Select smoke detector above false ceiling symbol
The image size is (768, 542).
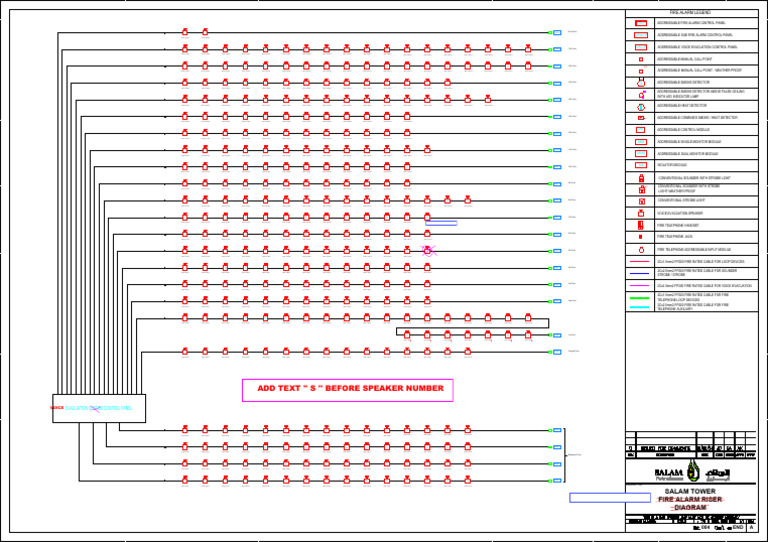[x=642, y=94]
